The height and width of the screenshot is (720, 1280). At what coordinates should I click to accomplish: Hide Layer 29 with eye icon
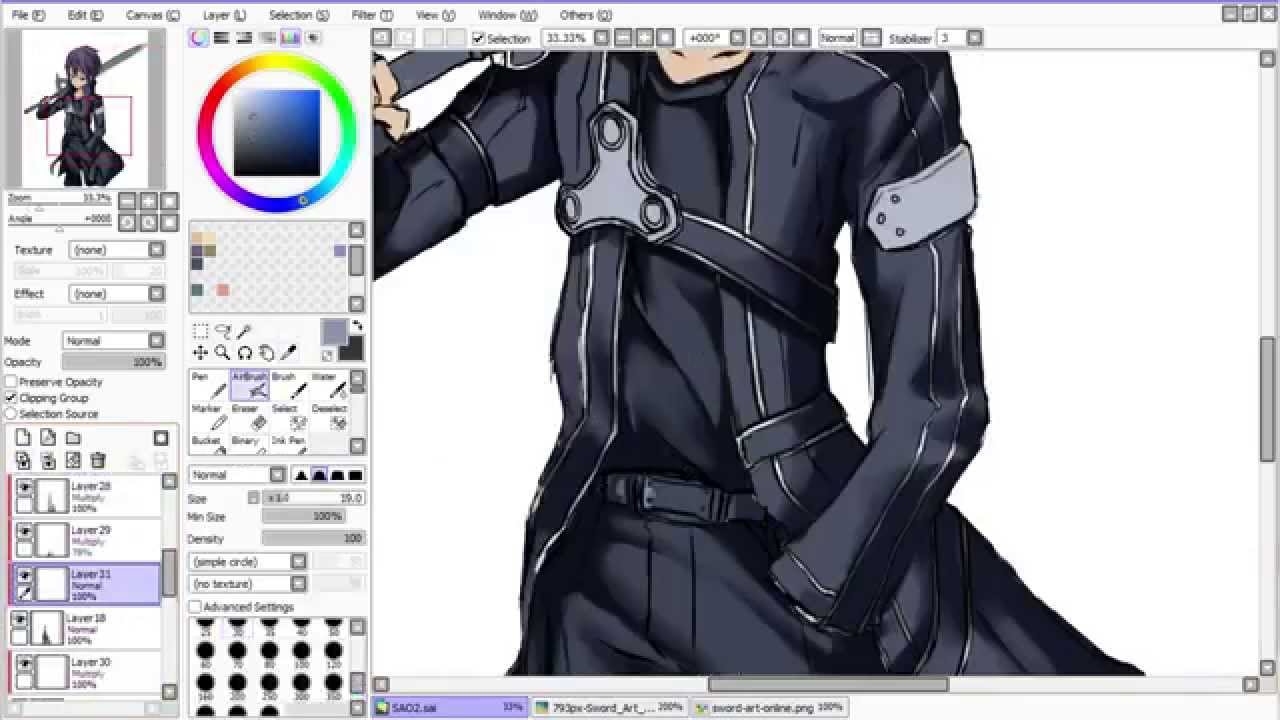[24, 531]
